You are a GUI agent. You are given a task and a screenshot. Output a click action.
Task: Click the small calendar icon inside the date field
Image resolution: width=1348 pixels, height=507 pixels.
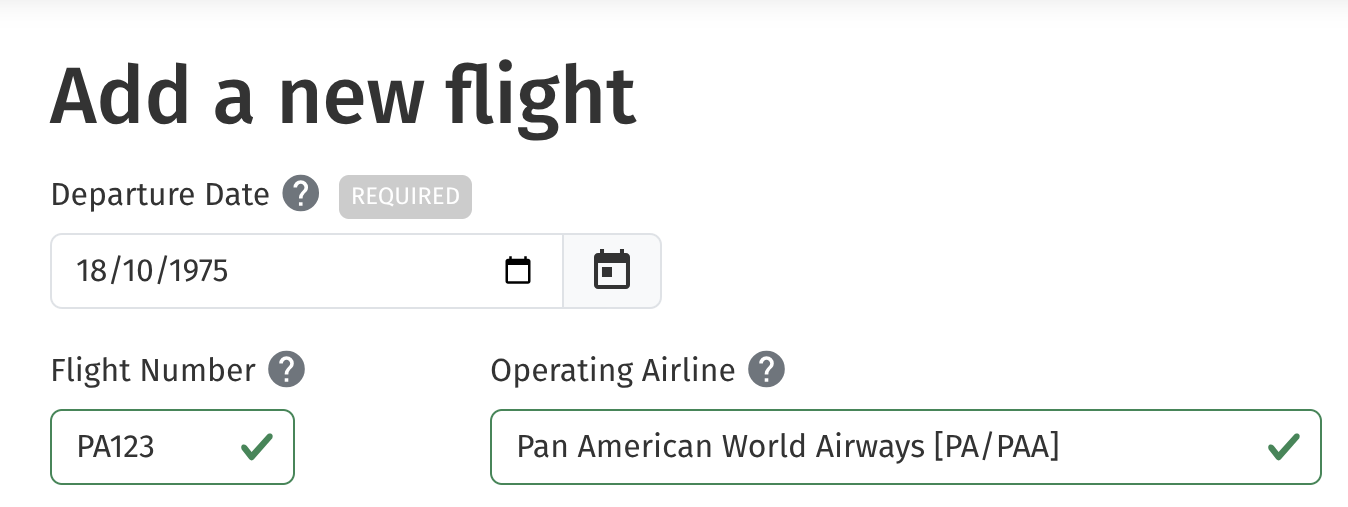(x=517, y=271)
